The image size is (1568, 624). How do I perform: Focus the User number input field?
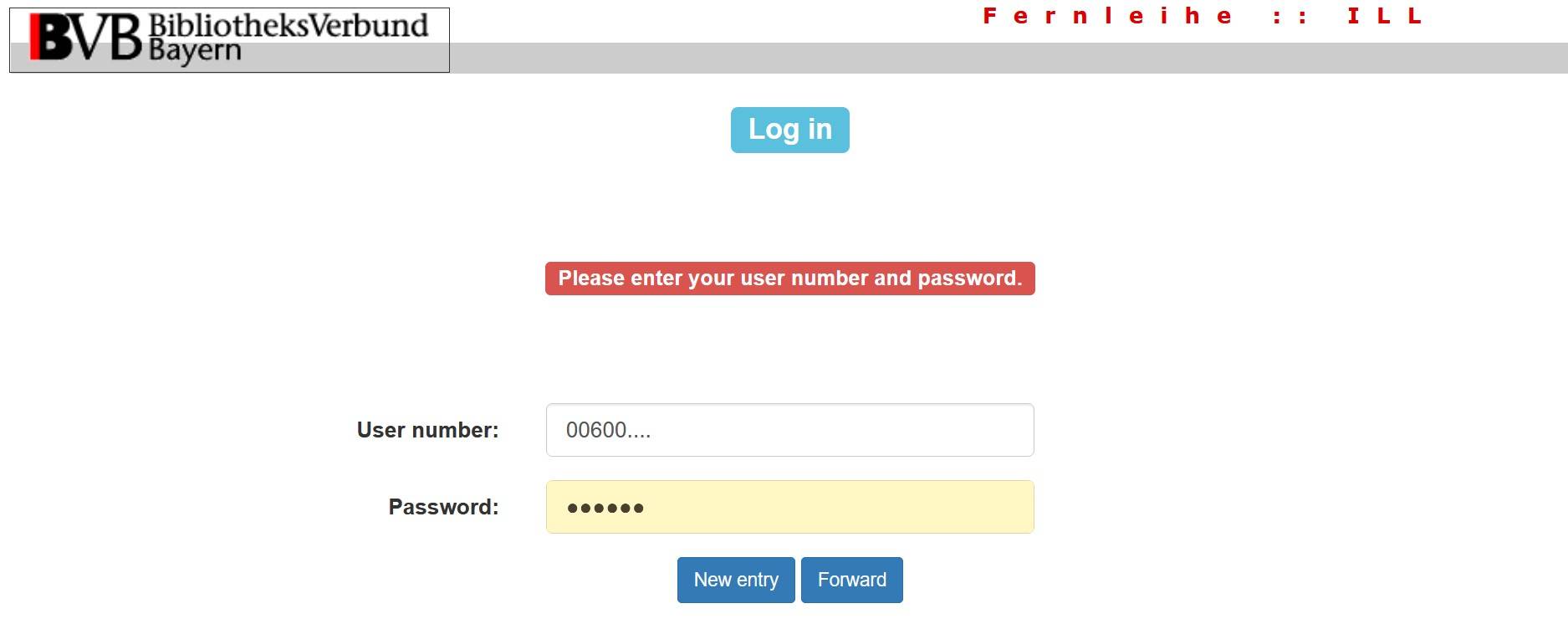click(789, 430)
